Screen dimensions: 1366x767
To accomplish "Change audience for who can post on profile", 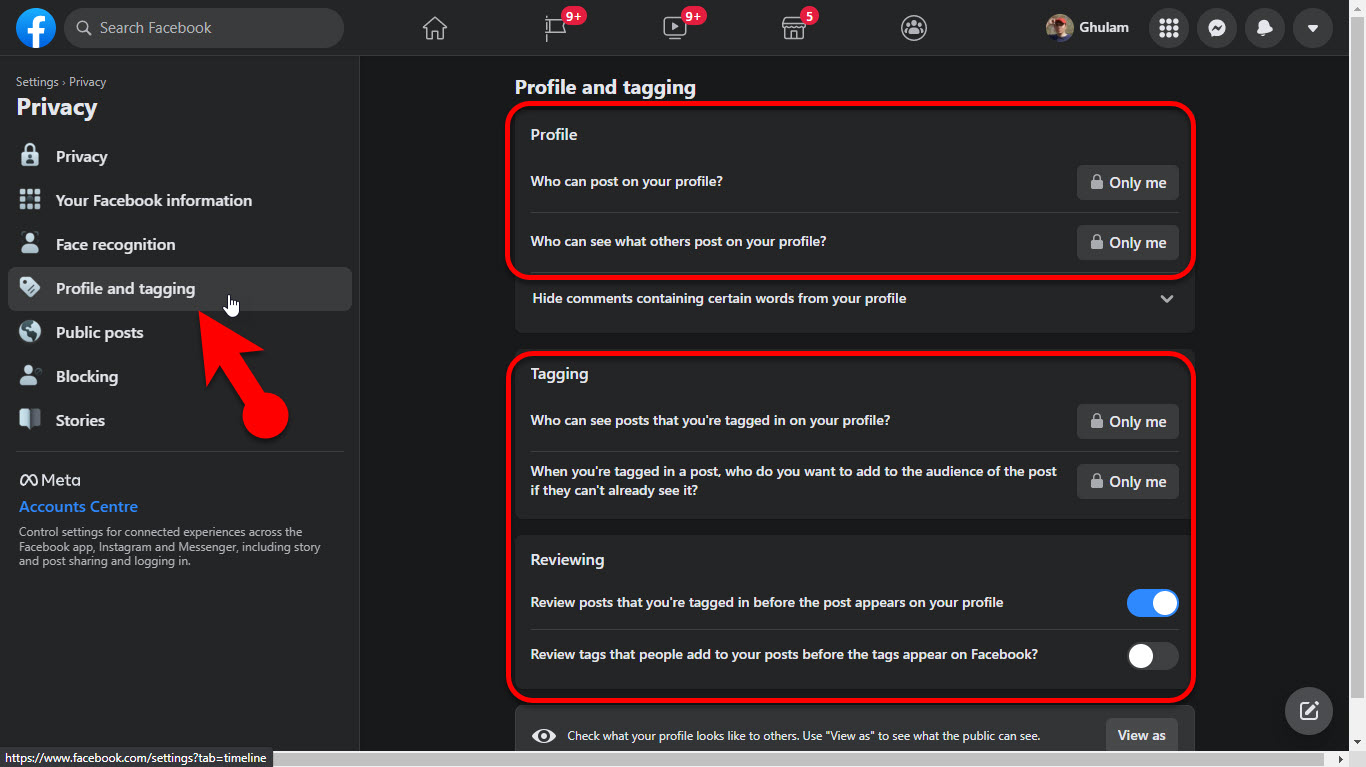I will 1127,183.
